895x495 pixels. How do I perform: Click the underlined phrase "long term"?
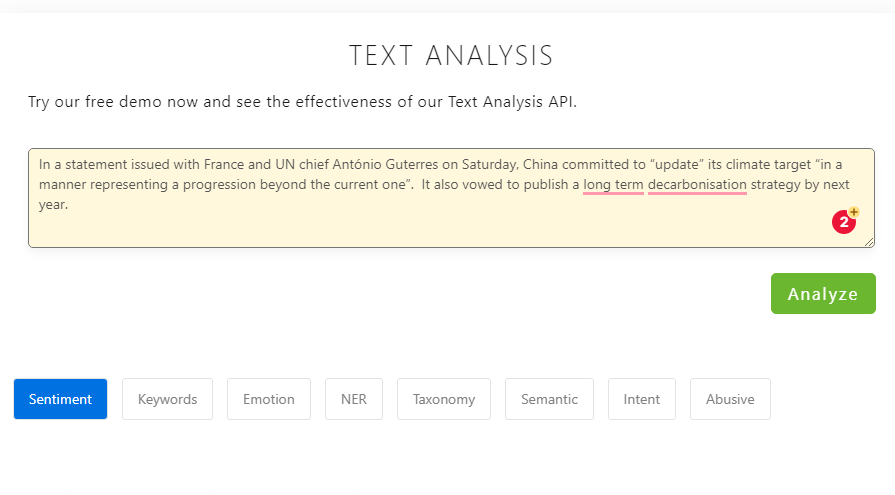pos(613,185)
